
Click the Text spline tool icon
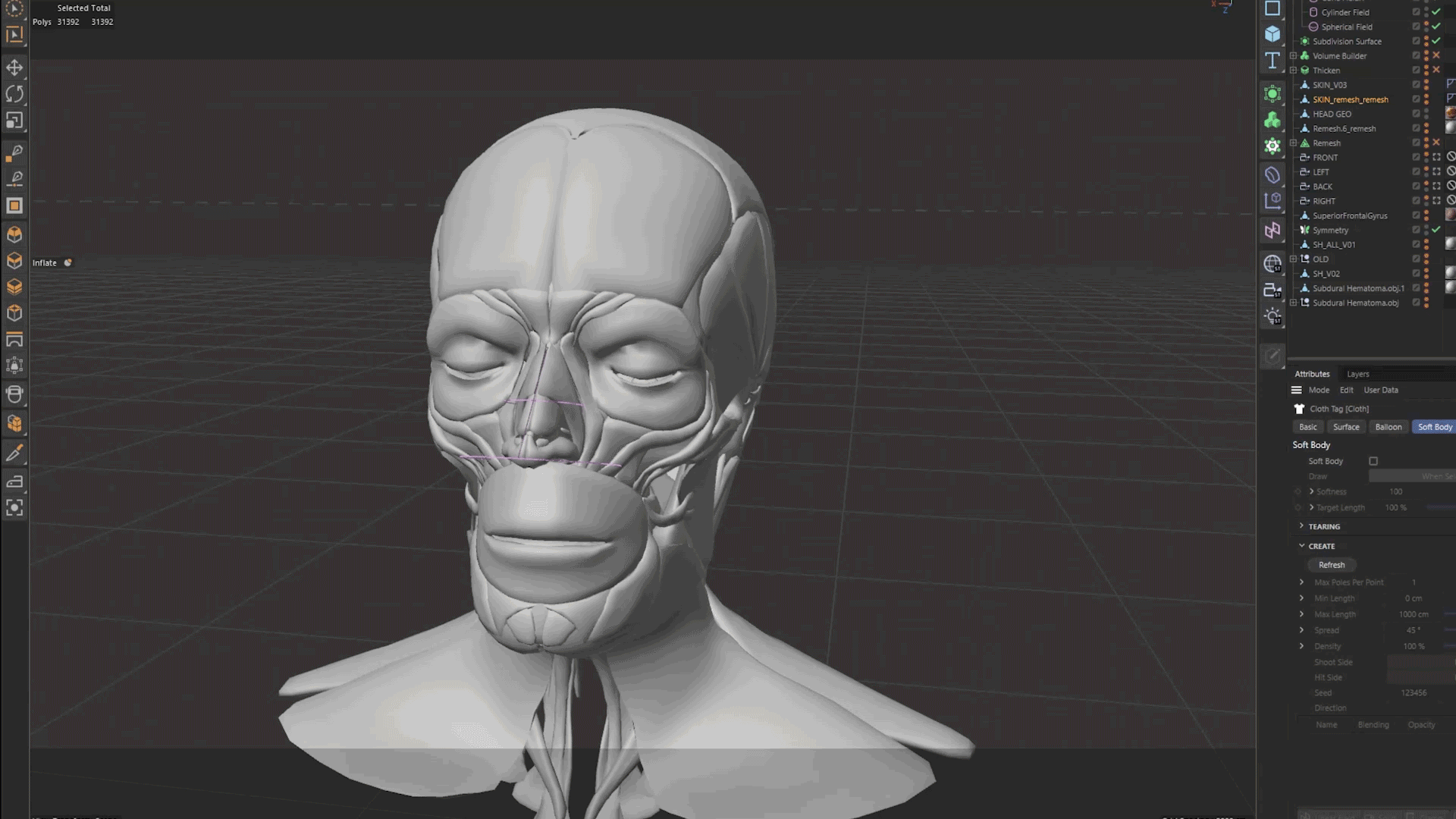(x=1272, y=61)
